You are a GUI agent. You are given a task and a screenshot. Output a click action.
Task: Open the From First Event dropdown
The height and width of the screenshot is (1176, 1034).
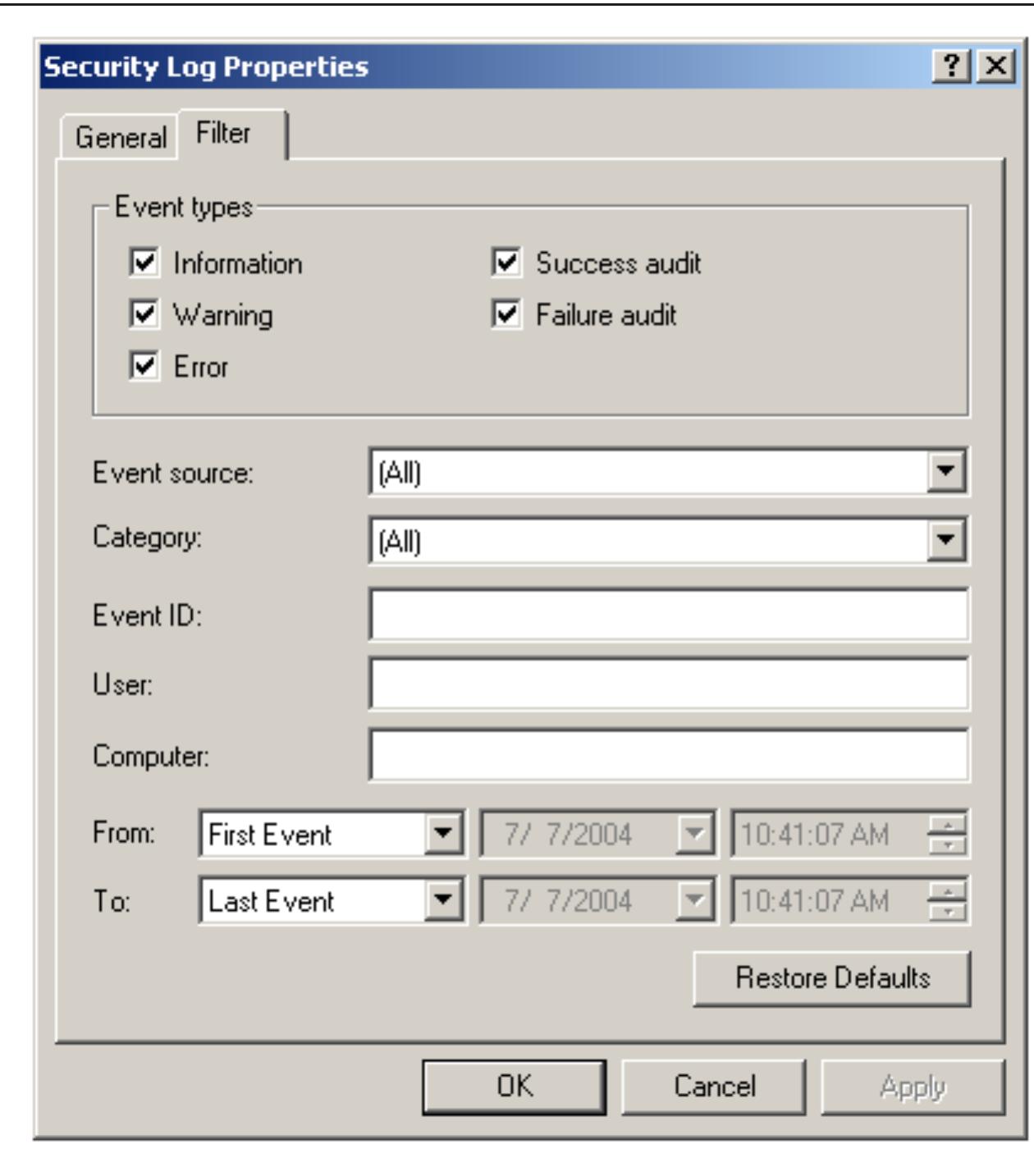point(443,835)
